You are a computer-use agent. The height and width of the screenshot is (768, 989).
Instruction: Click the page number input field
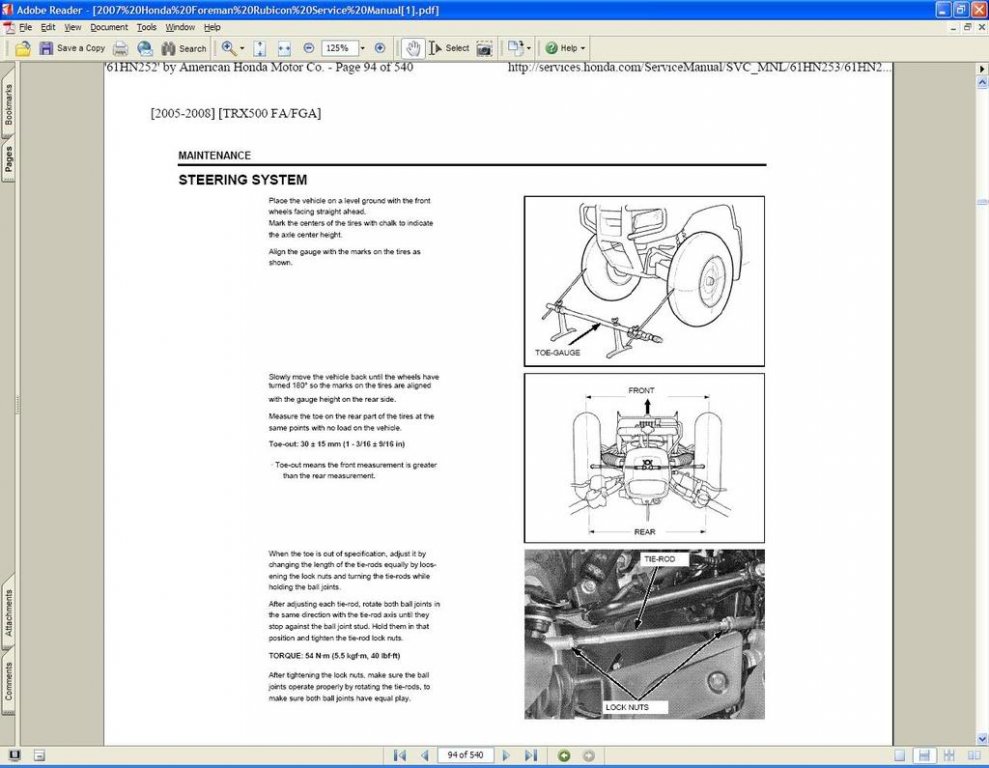(465, 755)
